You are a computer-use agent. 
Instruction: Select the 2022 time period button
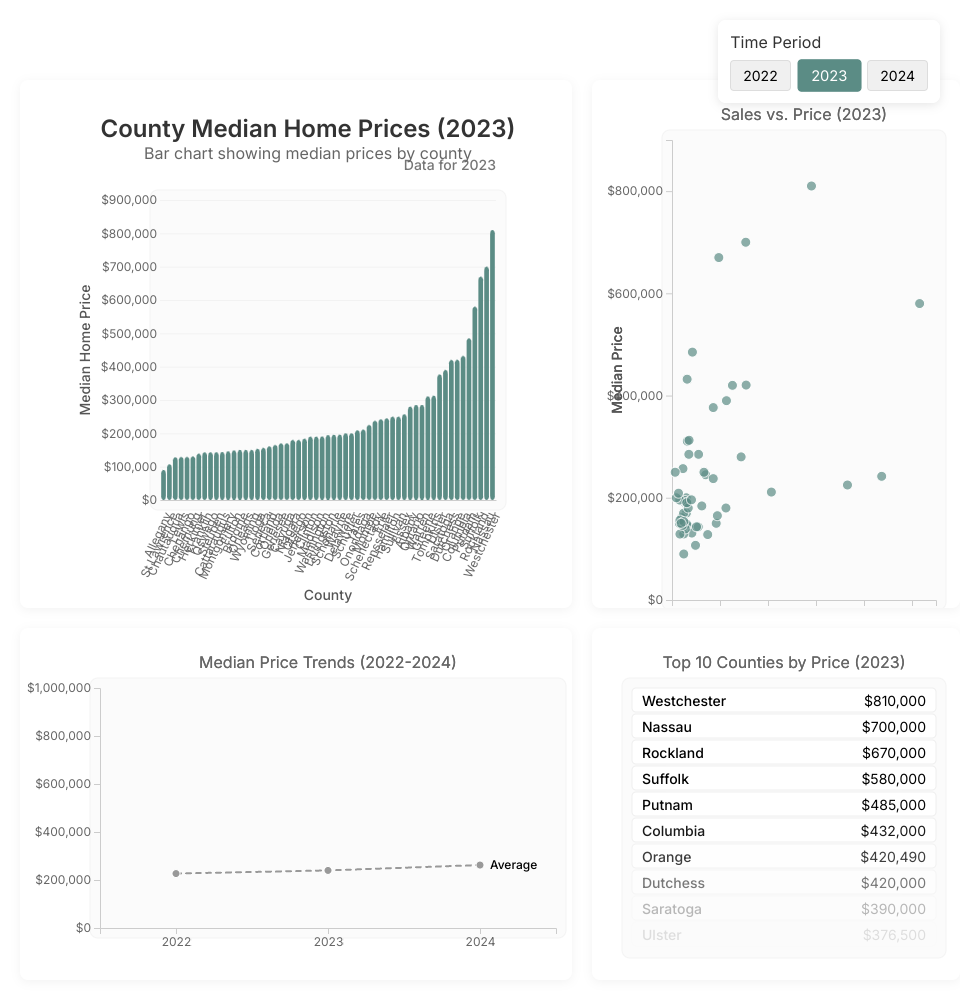coord(760,76)
